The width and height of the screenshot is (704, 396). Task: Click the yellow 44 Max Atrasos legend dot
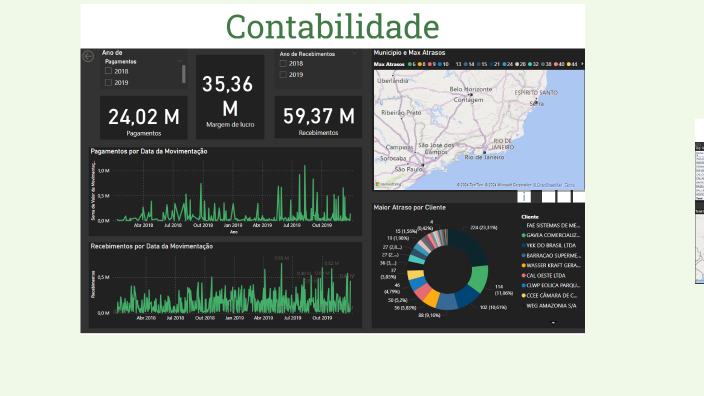[569, 64]
